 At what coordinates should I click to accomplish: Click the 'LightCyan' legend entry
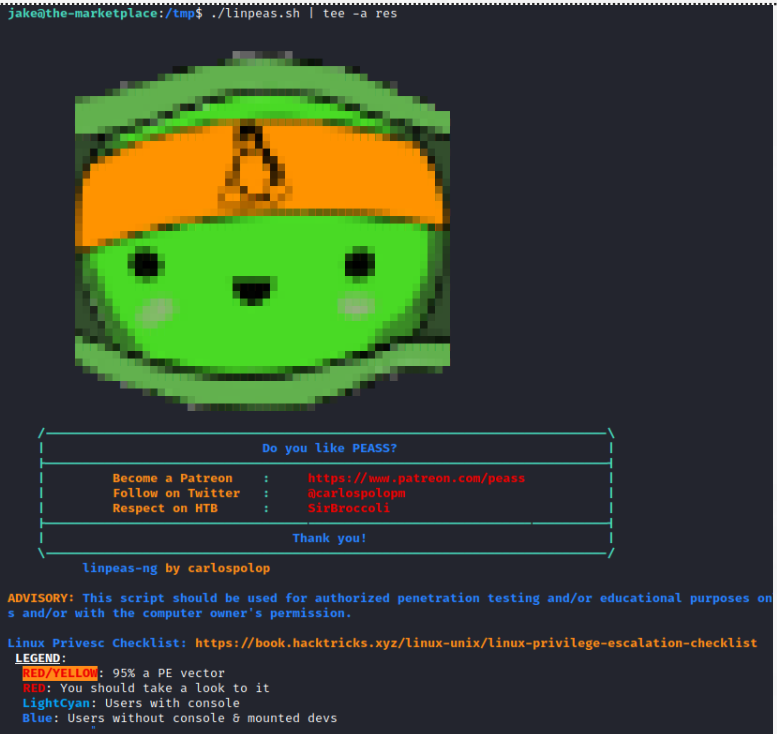56,703
